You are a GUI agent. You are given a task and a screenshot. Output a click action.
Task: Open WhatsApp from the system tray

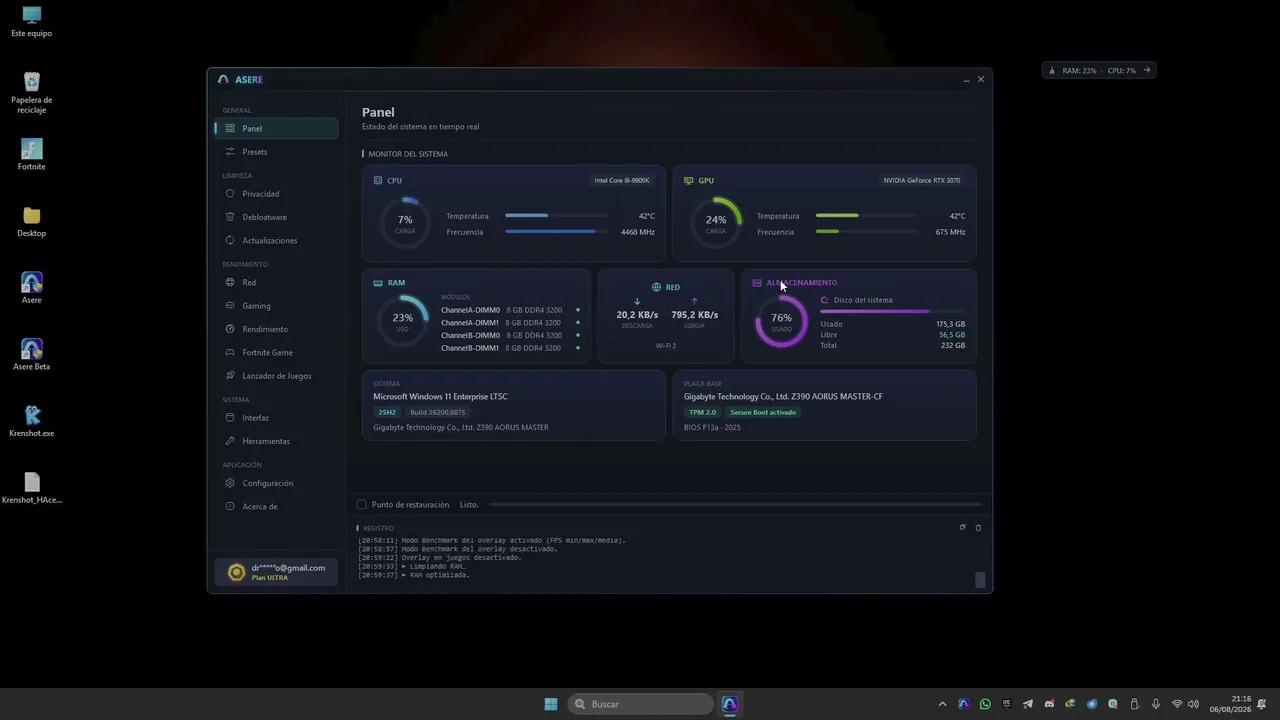pyautogui.click(x=985, y=704)
